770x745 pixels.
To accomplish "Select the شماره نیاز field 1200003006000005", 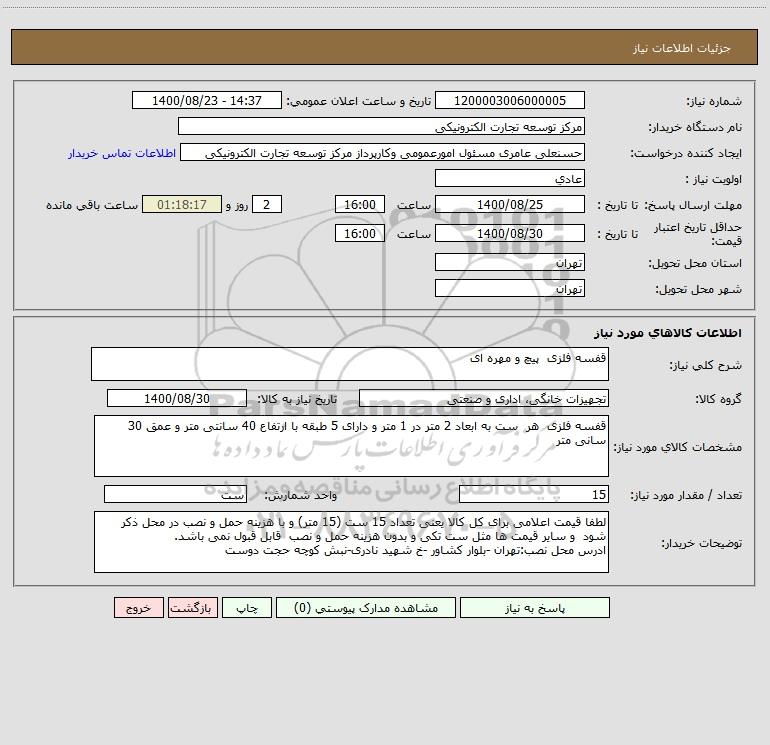I will click(510, 100).
